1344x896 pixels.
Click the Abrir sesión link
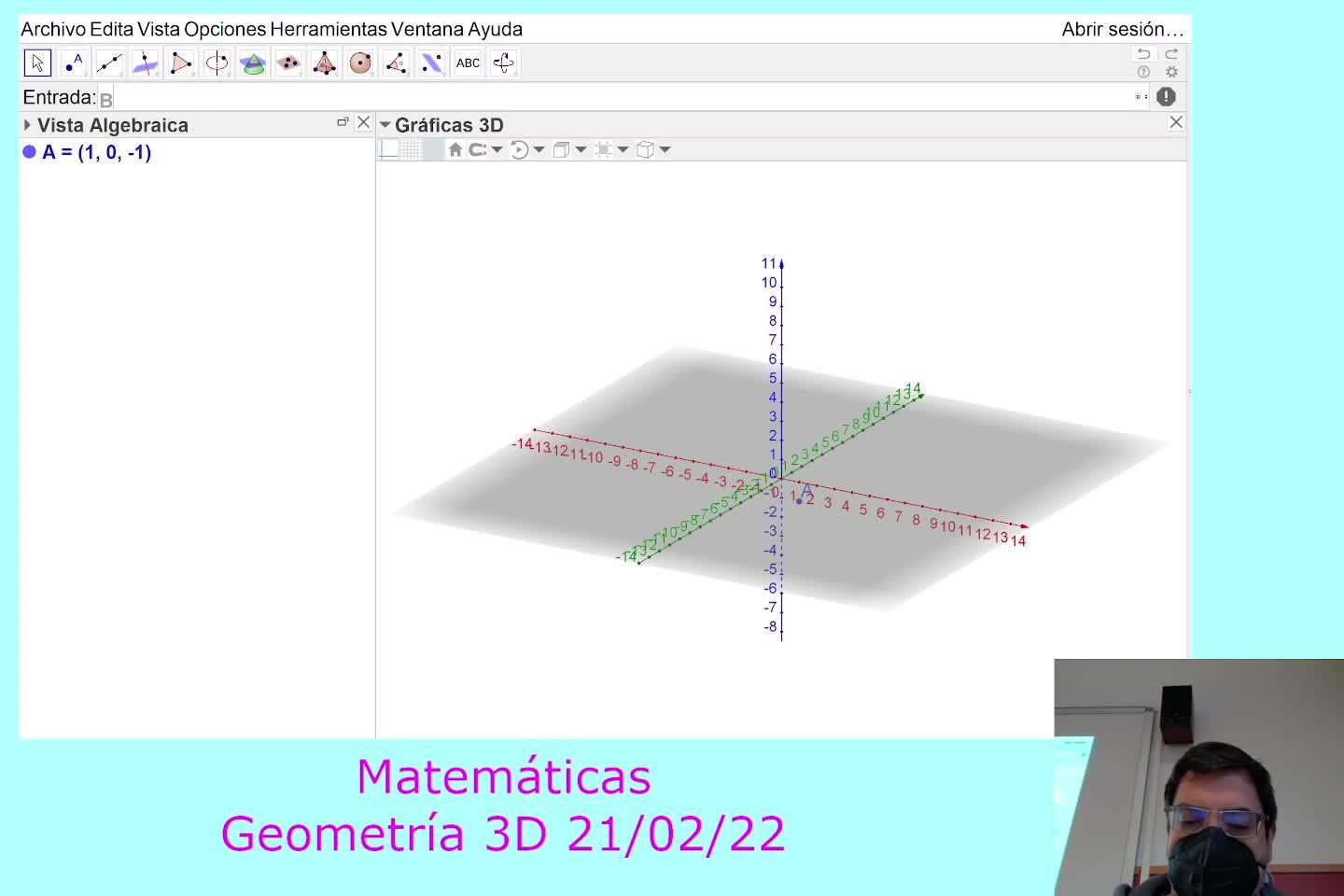[1122, 29]
